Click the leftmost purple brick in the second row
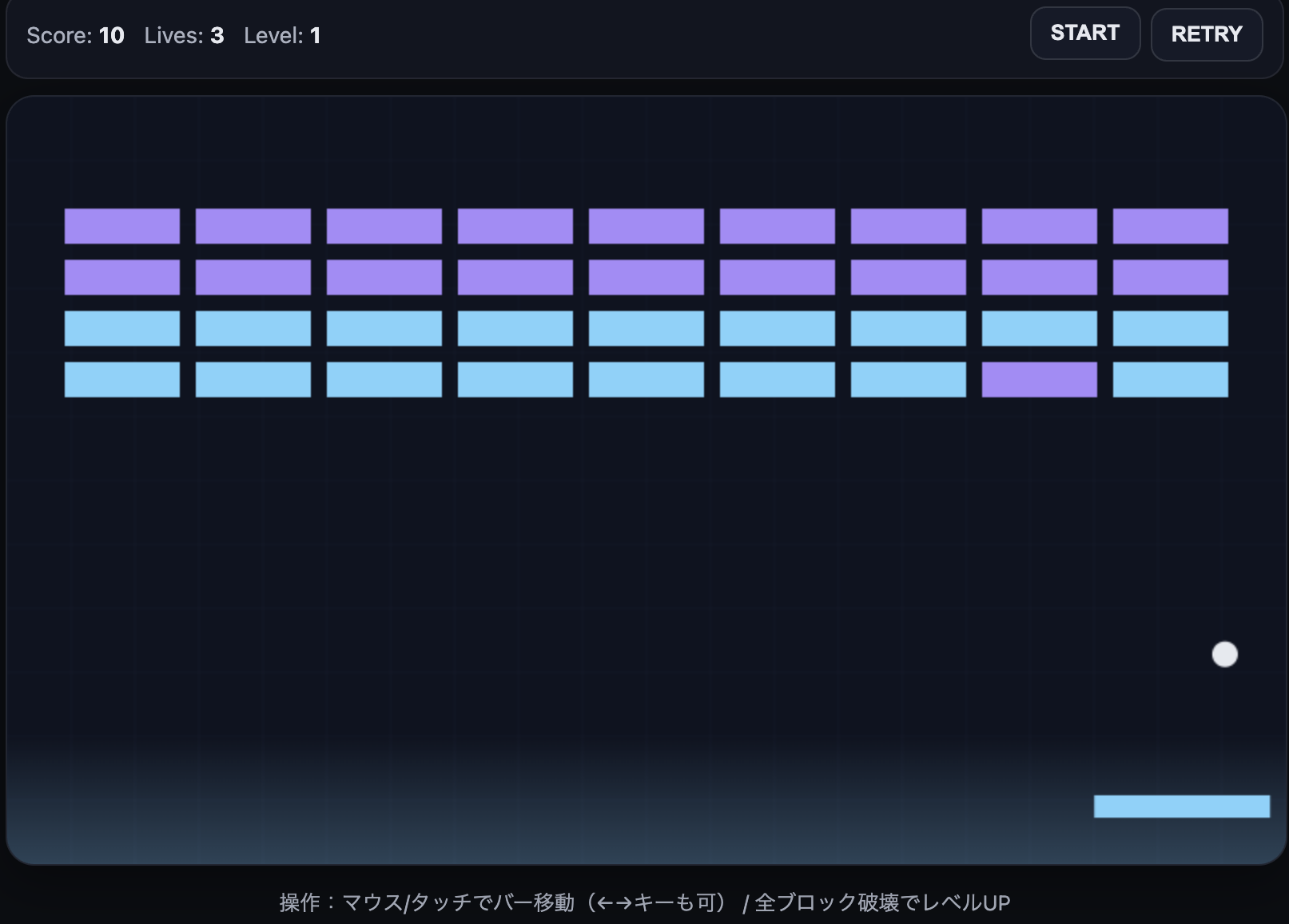1289x924 pixels. (122, 277)
